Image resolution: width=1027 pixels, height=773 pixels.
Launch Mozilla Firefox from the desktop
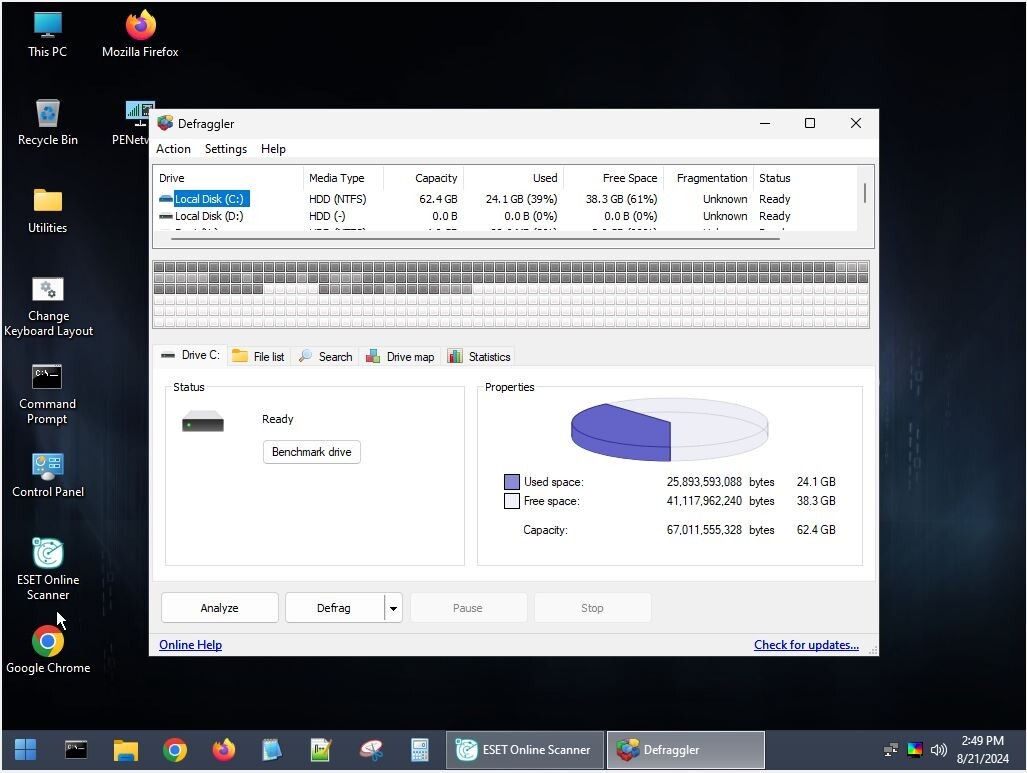click(139, 25)
